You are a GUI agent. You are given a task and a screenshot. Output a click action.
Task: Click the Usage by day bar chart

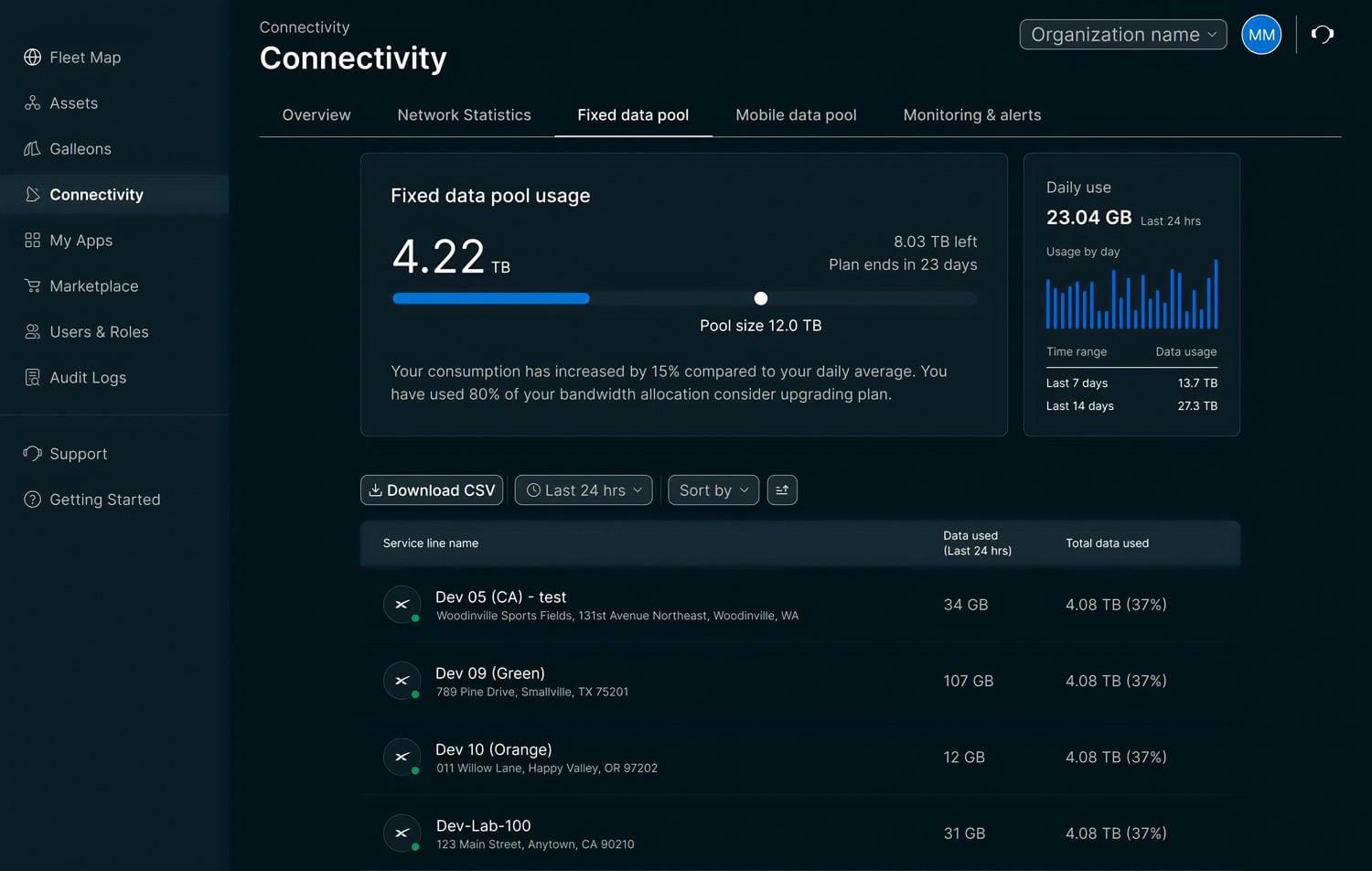coord(1131,294)
